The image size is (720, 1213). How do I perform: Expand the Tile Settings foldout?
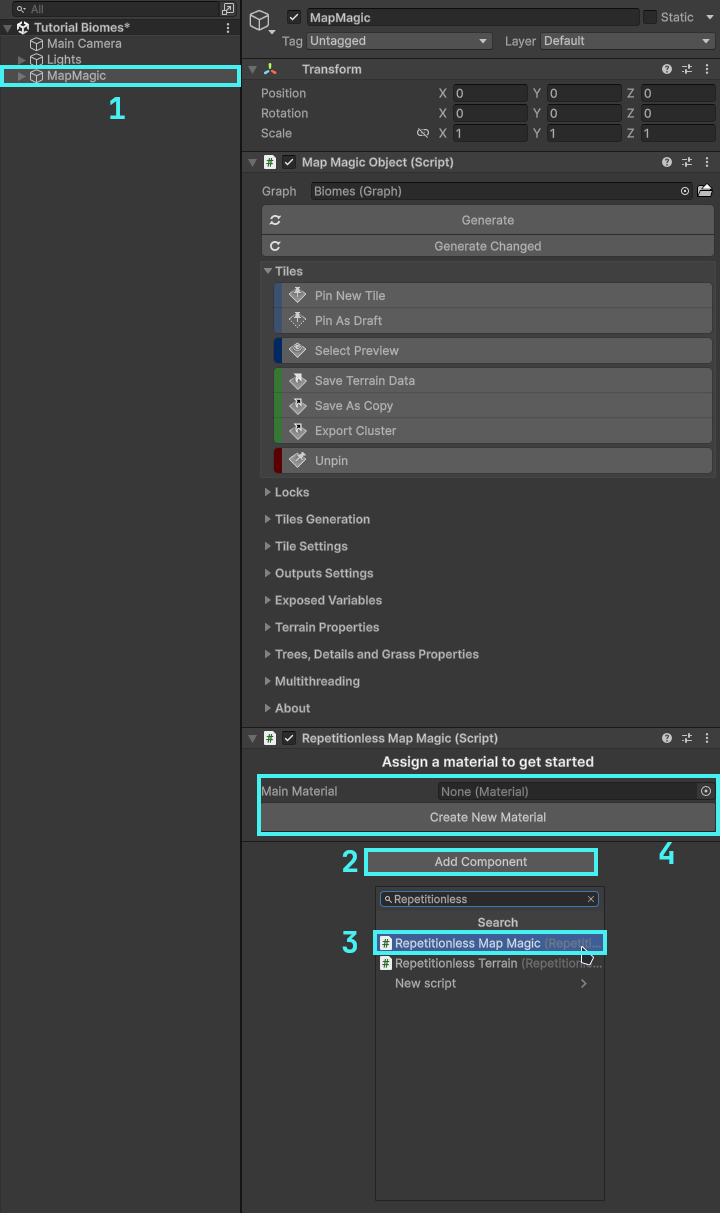point(268,546)
